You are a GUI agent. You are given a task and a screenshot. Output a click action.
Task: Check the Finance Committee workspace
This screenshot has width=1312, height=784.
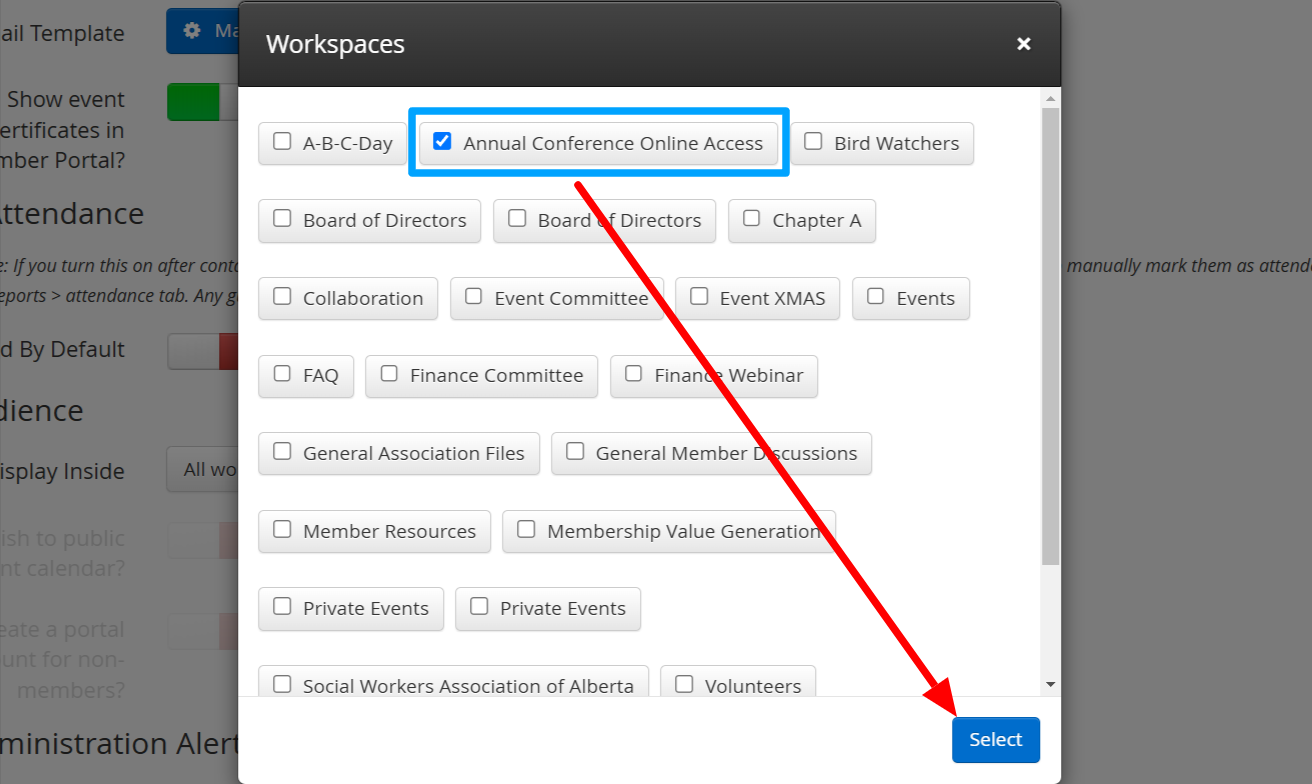tap(389, 374)
